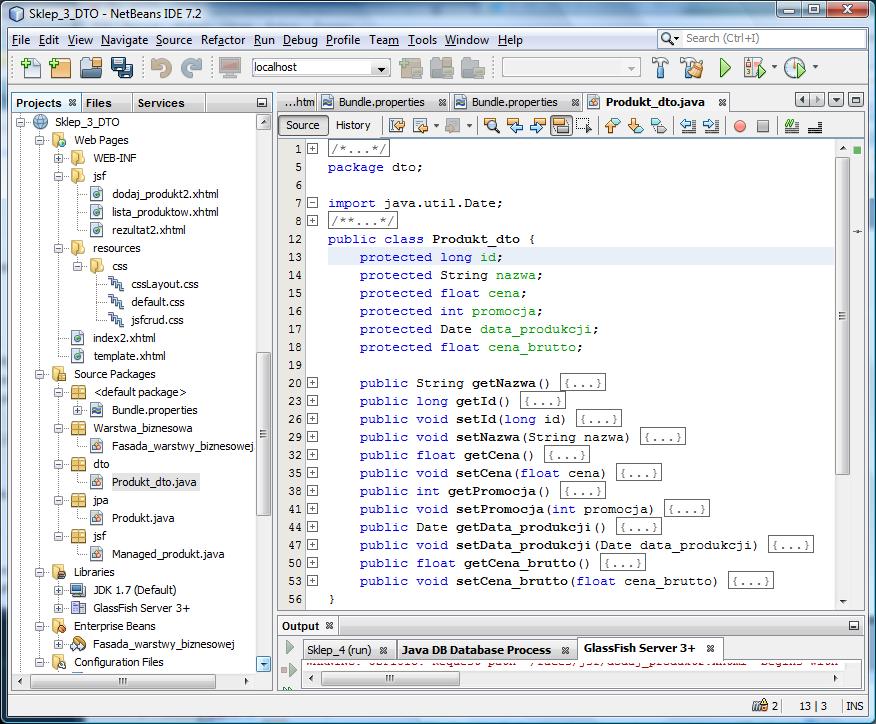Switch to the Files tab

pos(99,103)
